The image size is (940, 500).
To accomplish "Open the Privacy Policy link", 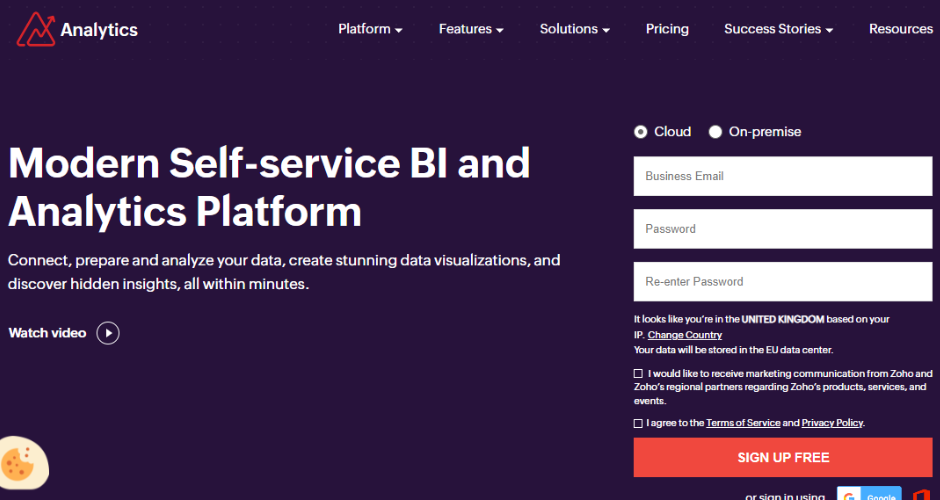I will coord(832,423).
